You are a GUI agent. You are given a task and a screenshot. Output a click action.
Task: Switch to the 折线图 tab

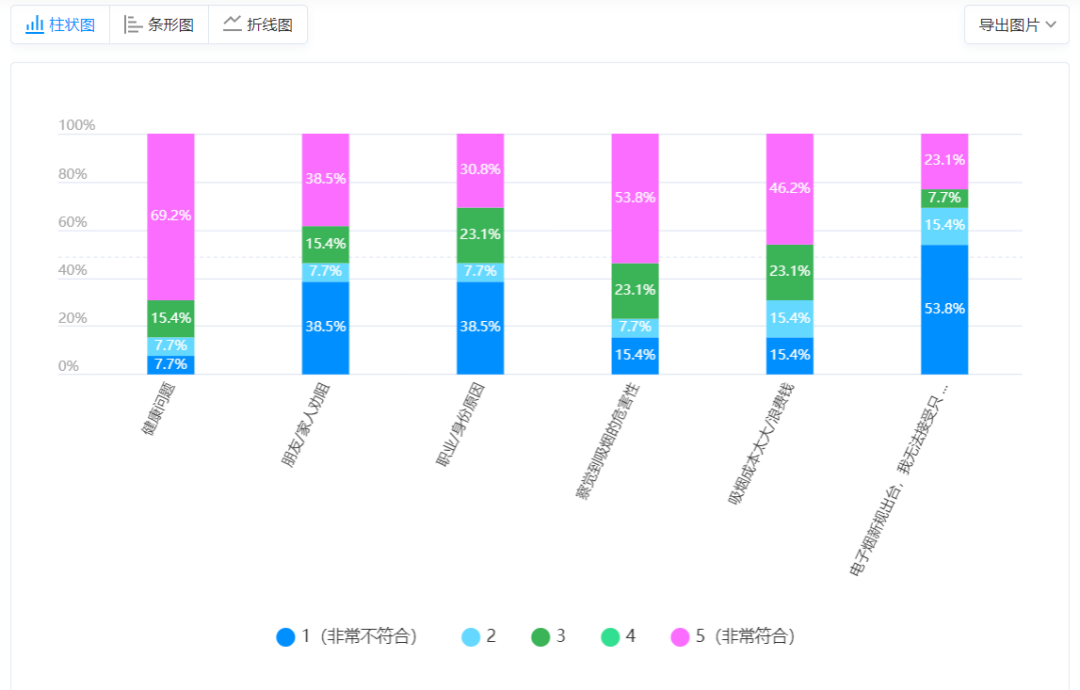tap(269, 25)
